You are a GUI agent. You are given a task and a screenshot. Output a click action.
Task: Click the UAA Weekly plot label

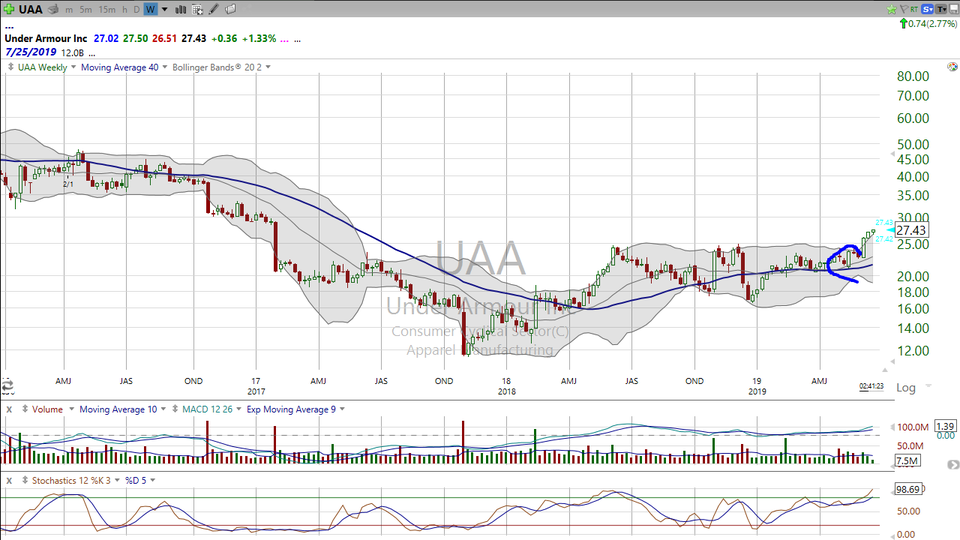pos(42,67)
